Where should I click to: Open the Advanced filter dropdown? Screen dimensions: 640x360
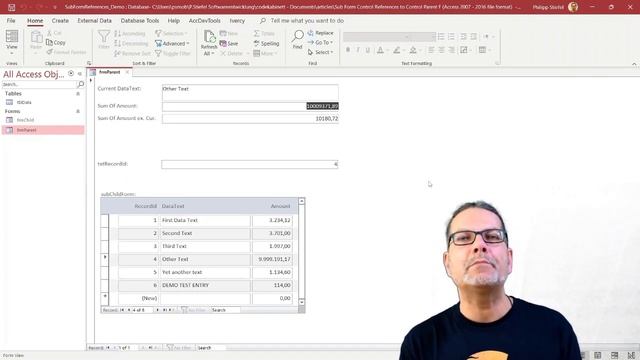[x=172, y=43]
